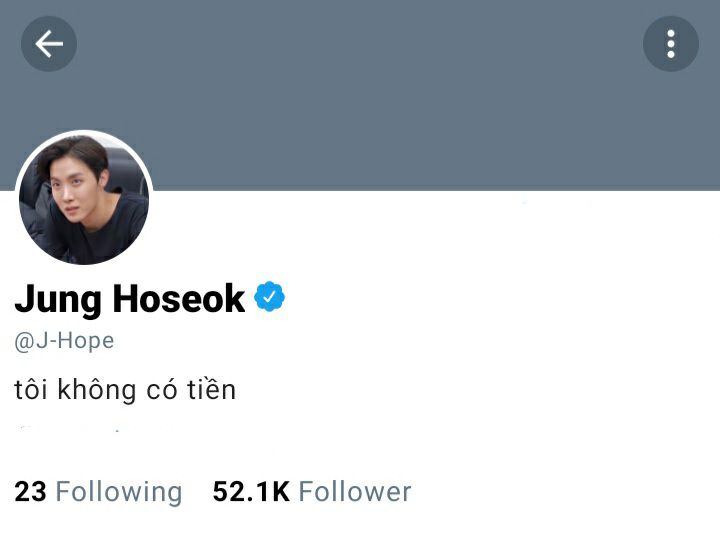The height and width of the screenshot is (533, 720).
Task: Tap the word Jung in profile name
Action: [58, 300]
